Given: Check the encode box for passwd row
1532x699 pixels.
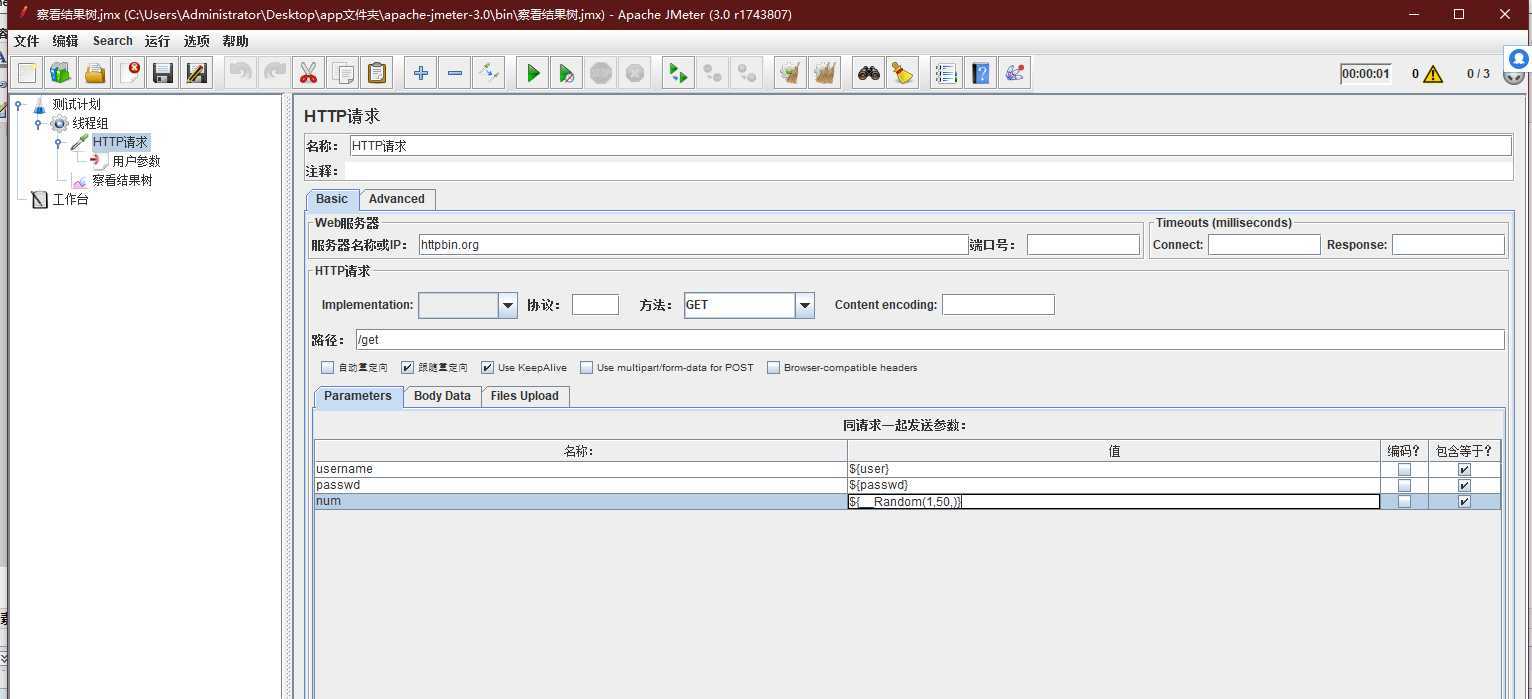Looking at the screenshot, I should coord(1404,485).
